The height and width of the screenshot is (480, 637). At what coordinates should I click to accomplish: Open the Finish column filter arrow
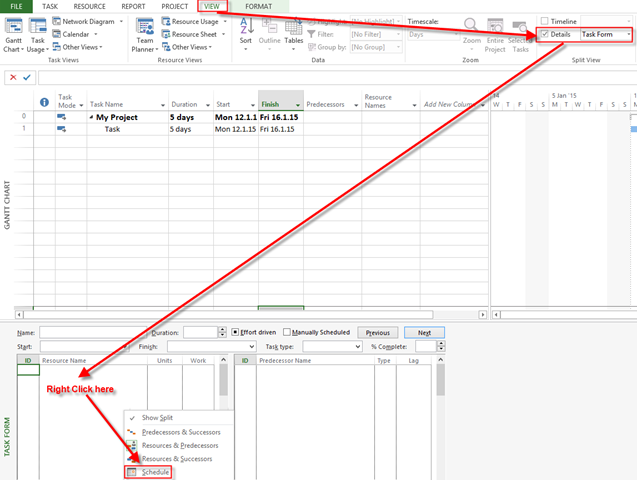[x=297, y=105]
